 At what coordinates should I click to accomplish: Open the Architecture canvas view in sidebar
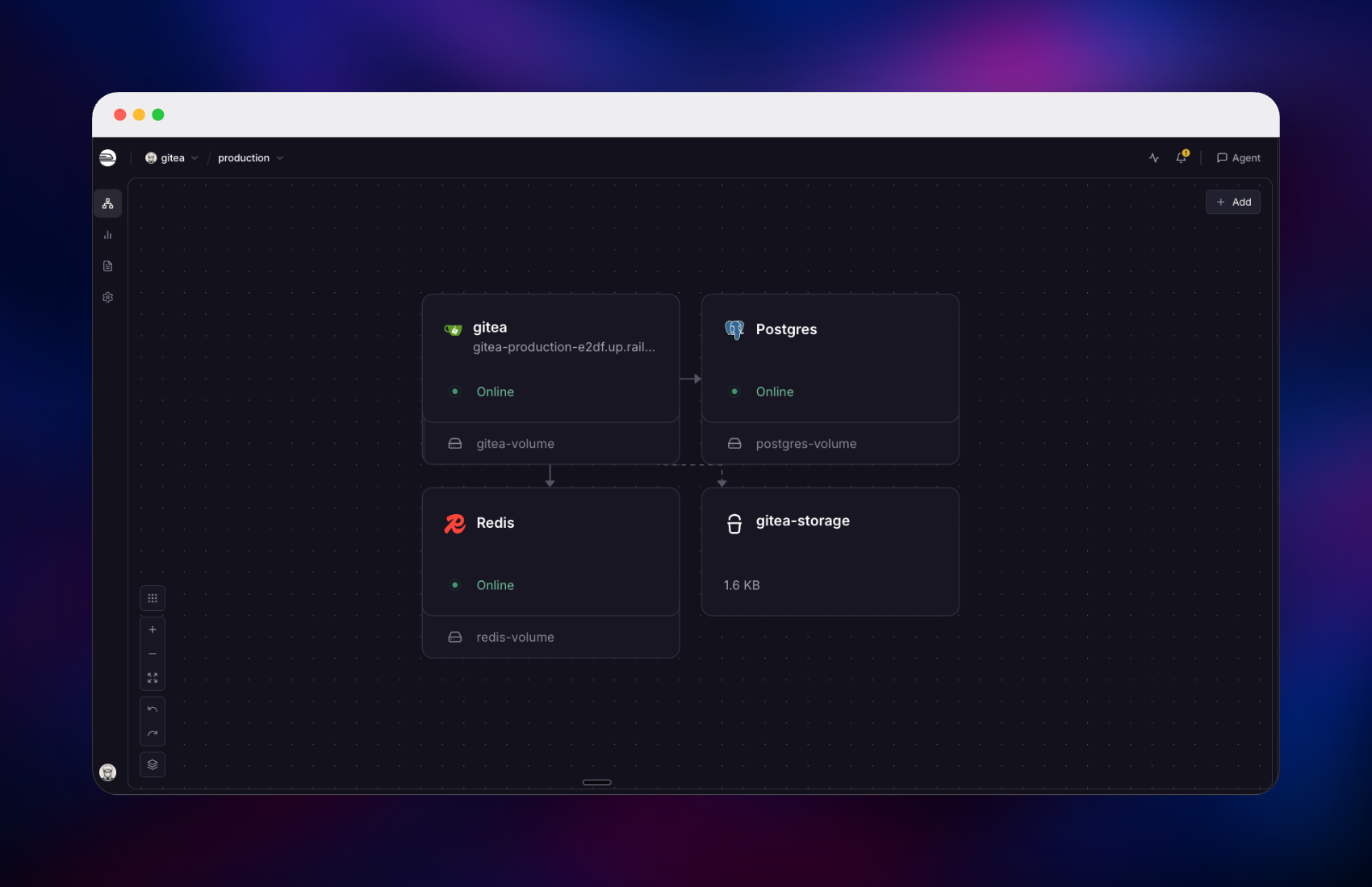click(x=107, y=203)
